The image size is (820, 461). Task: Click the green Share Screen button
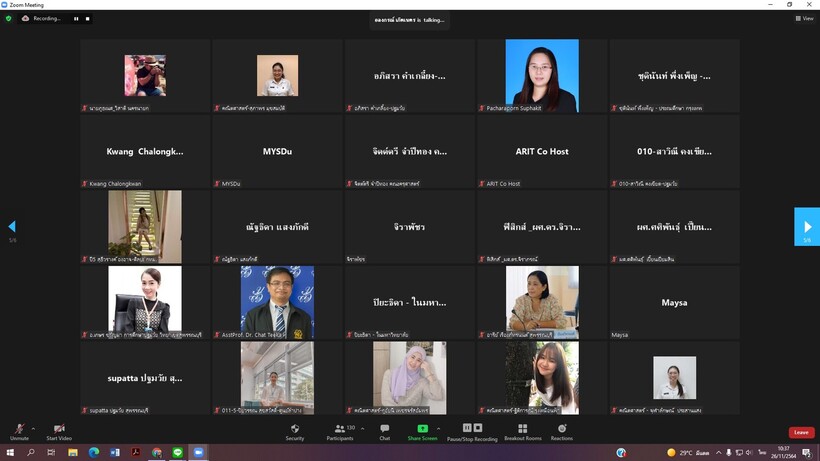421,430
